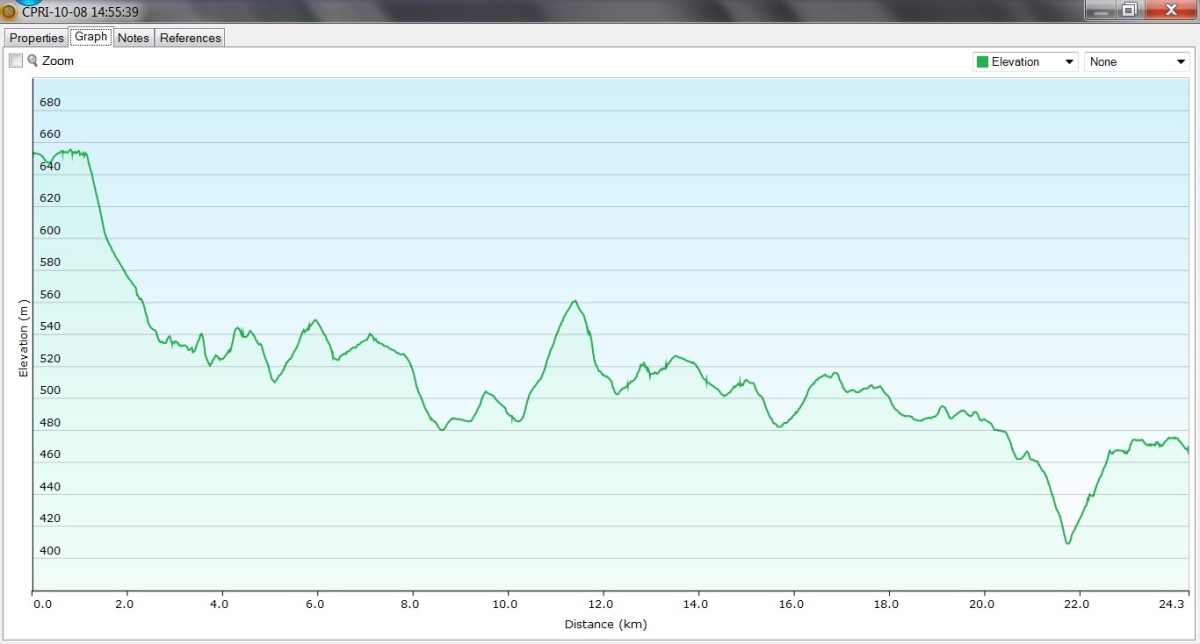Click the Elevation (m) axis label

23,338
